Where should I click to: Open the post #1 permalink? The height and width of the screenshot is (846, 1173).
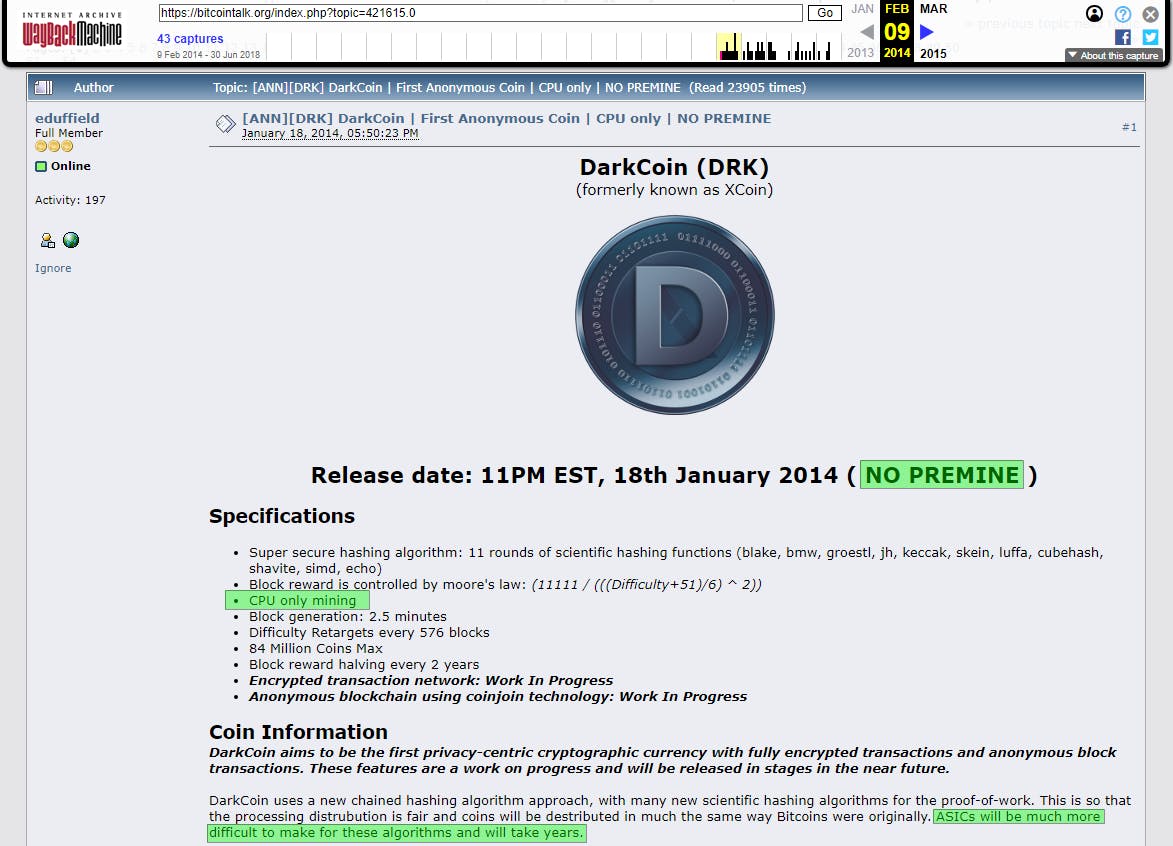pos(1129,127)
